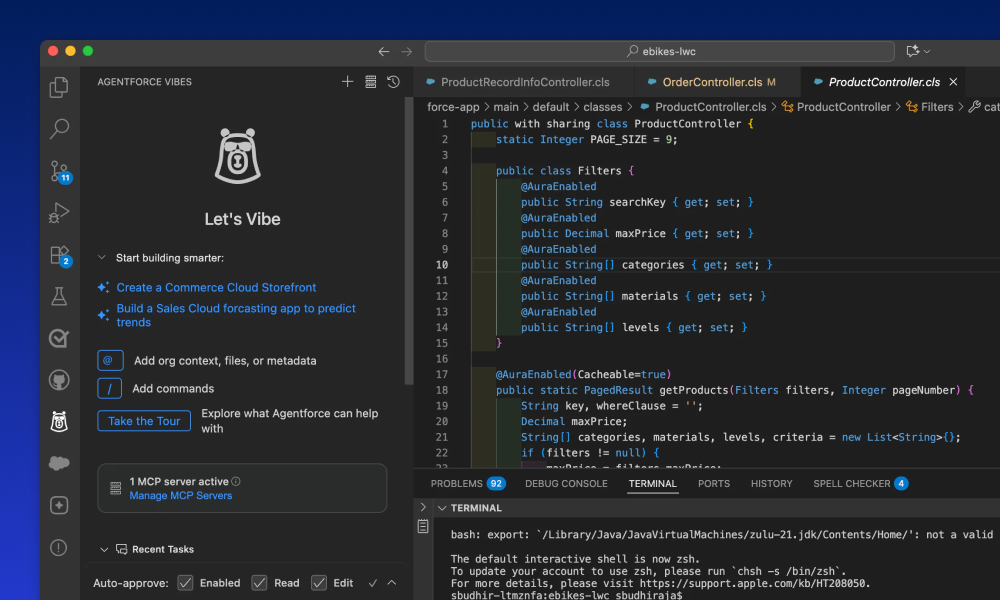Select the TERMINAL panel tab
This screenshot has height=600, width=1000.
pyautogui.click(x=652, y=483)
